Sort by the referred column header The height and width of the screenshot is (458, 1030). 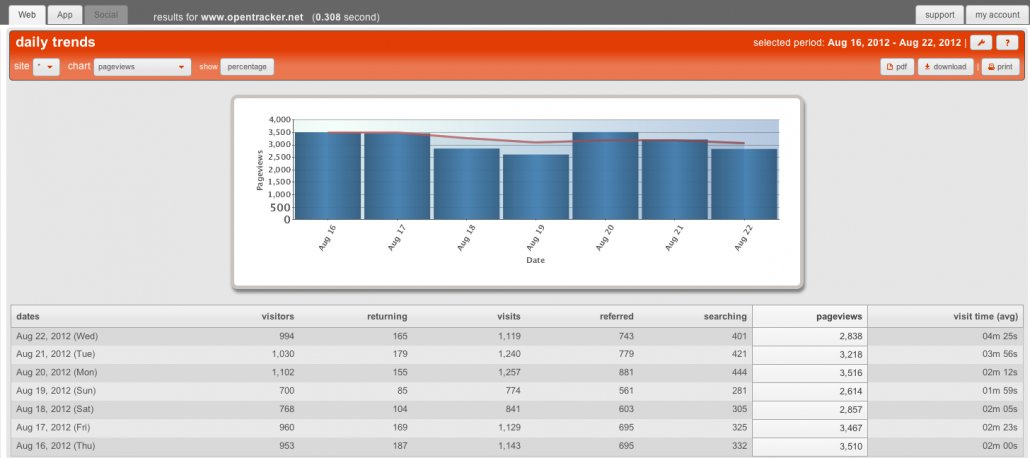617,316
